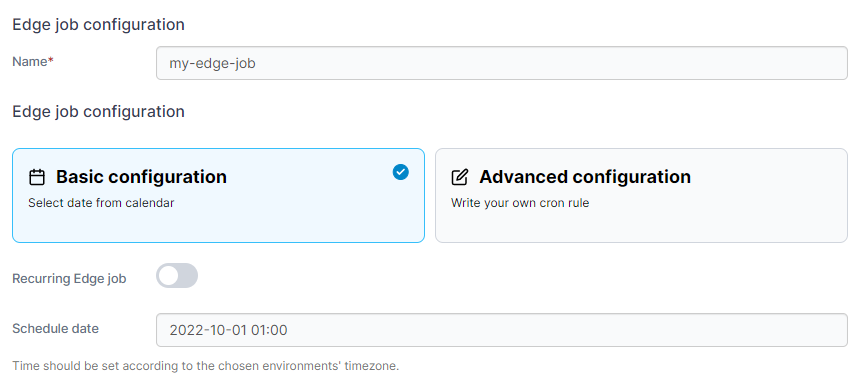Image resolution: width=861 pixels, height=386 pixels.
Task: Click the red asterisk next to Name
Action: 51,61
